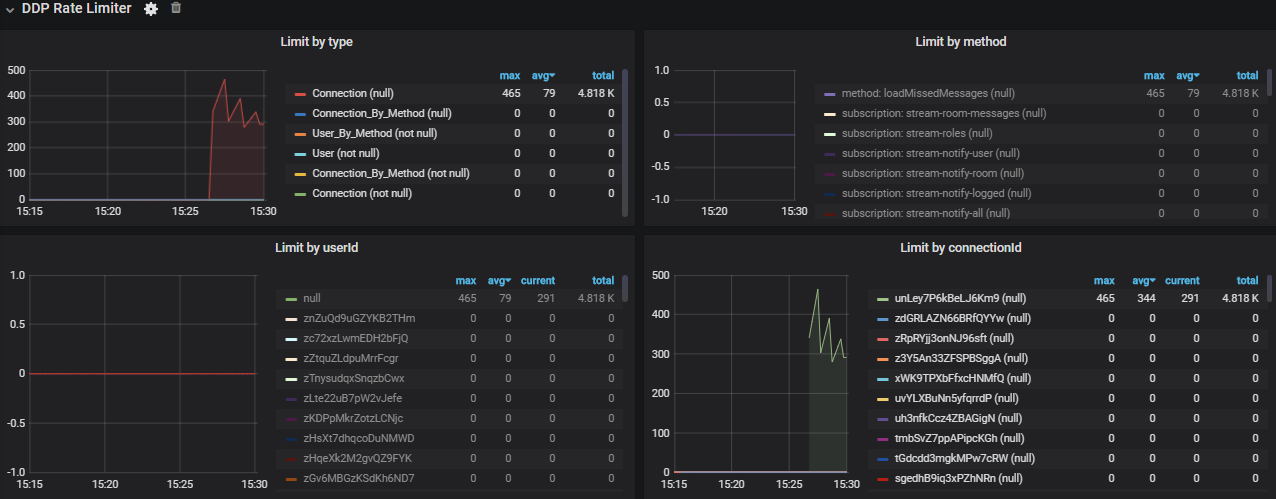Change color of Connection (null) red swatch
1276x499 pixels.
(300, 94)
